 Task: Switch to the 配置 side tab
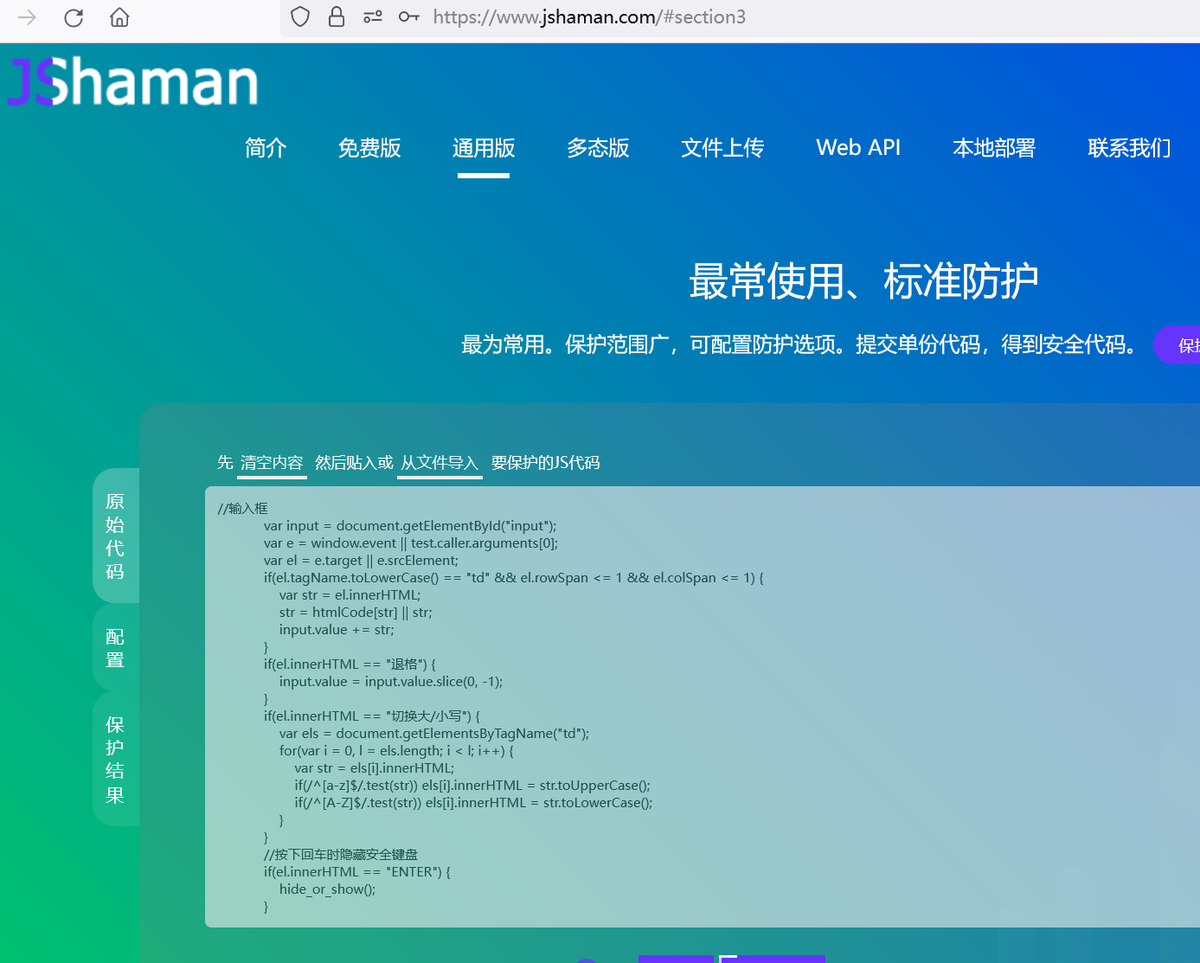tap(115, 648)
